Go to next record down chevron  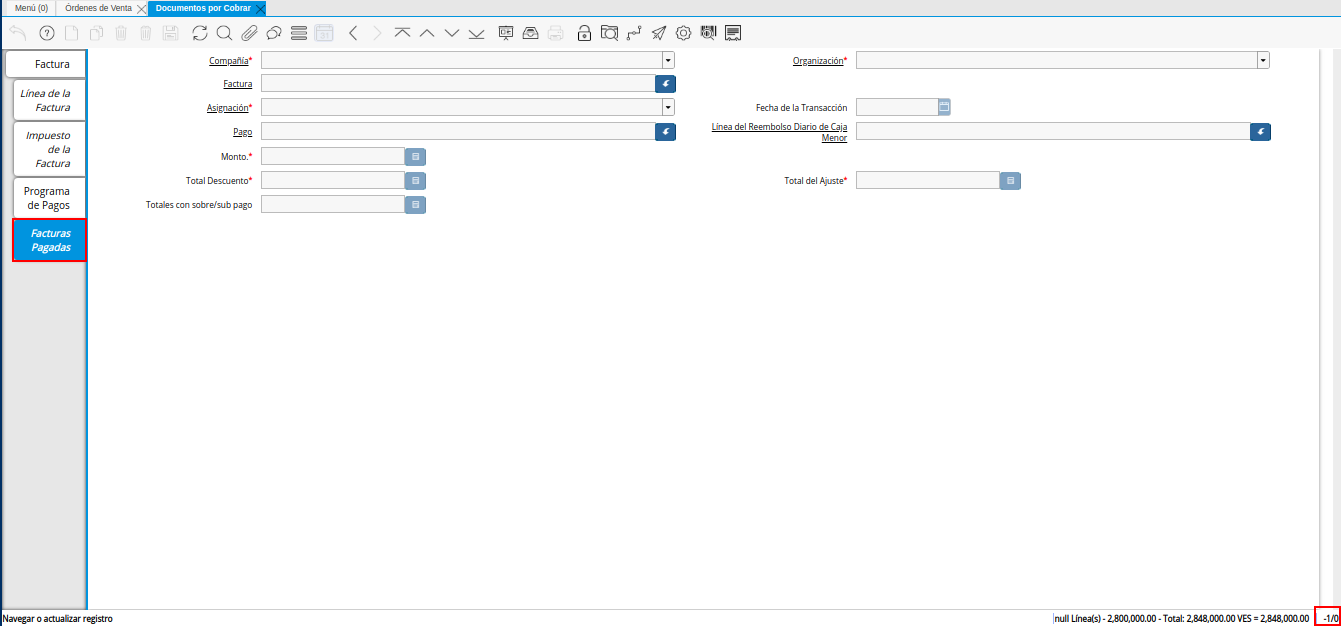click(451, 33)
